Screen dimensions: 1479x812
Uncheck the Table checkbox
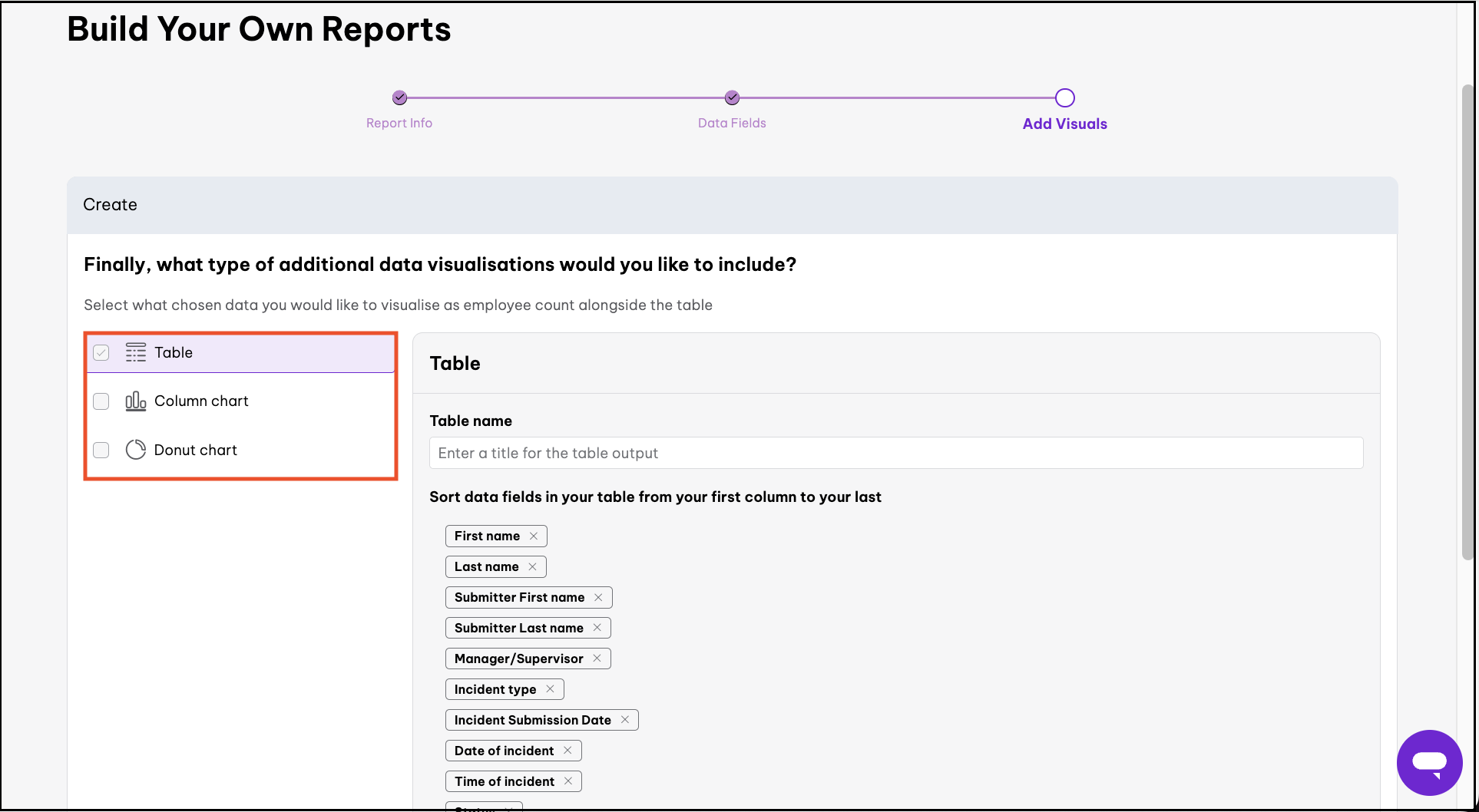(101, 352)
